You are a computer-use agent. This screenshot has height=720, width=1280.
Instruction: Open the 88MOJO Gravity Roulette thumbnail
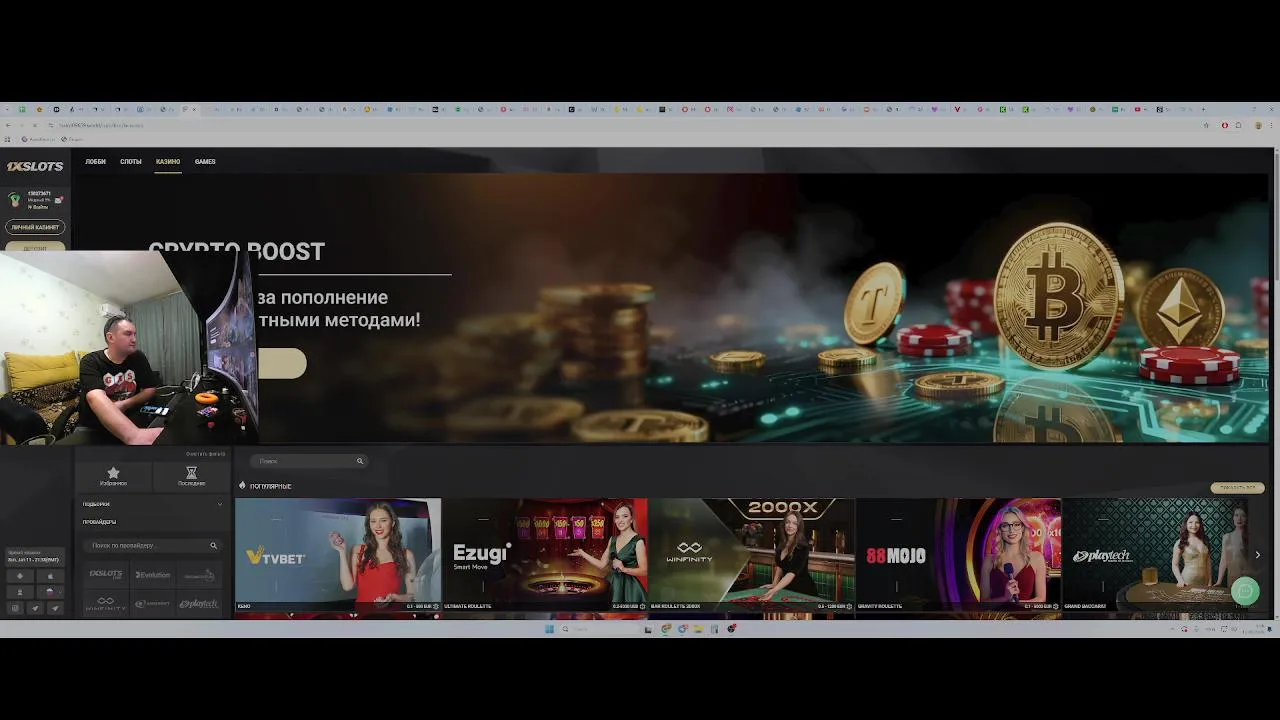[x=958, y=555]
